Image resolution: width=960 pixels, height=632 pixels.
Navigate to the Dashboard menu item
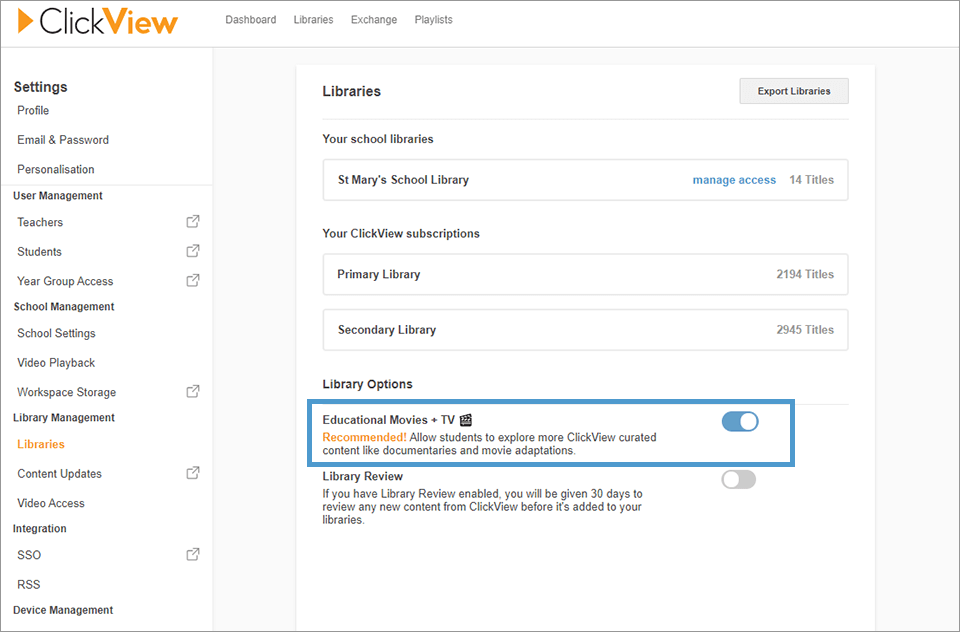point(250,19)
